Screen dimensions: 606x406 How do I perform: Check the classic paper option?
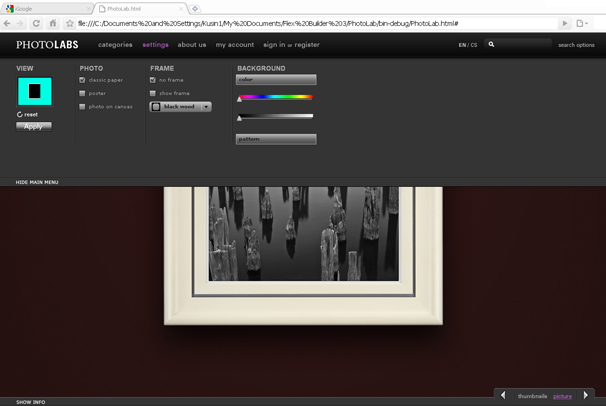coord(82,80)
